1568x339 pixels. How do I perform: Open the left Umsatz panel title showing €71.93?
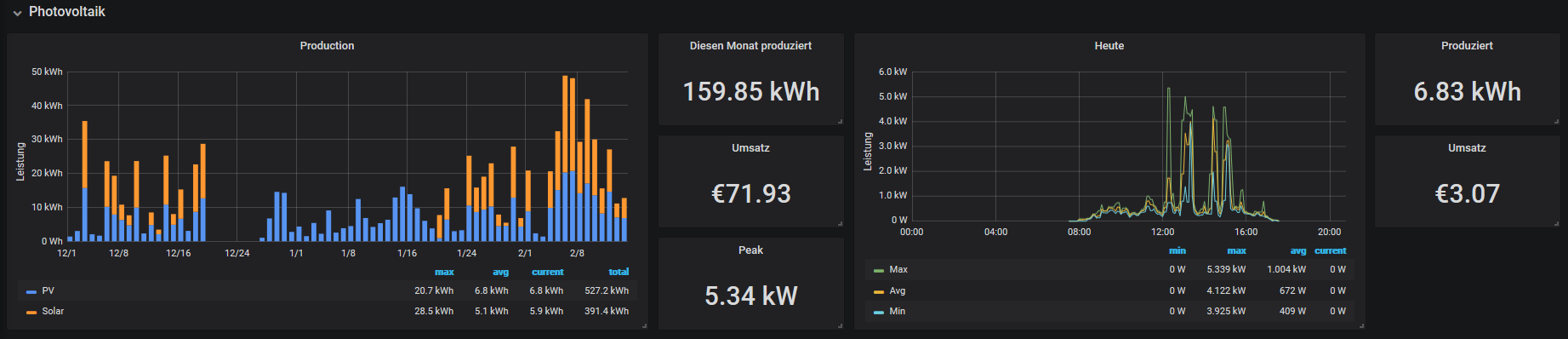(750, 148)
